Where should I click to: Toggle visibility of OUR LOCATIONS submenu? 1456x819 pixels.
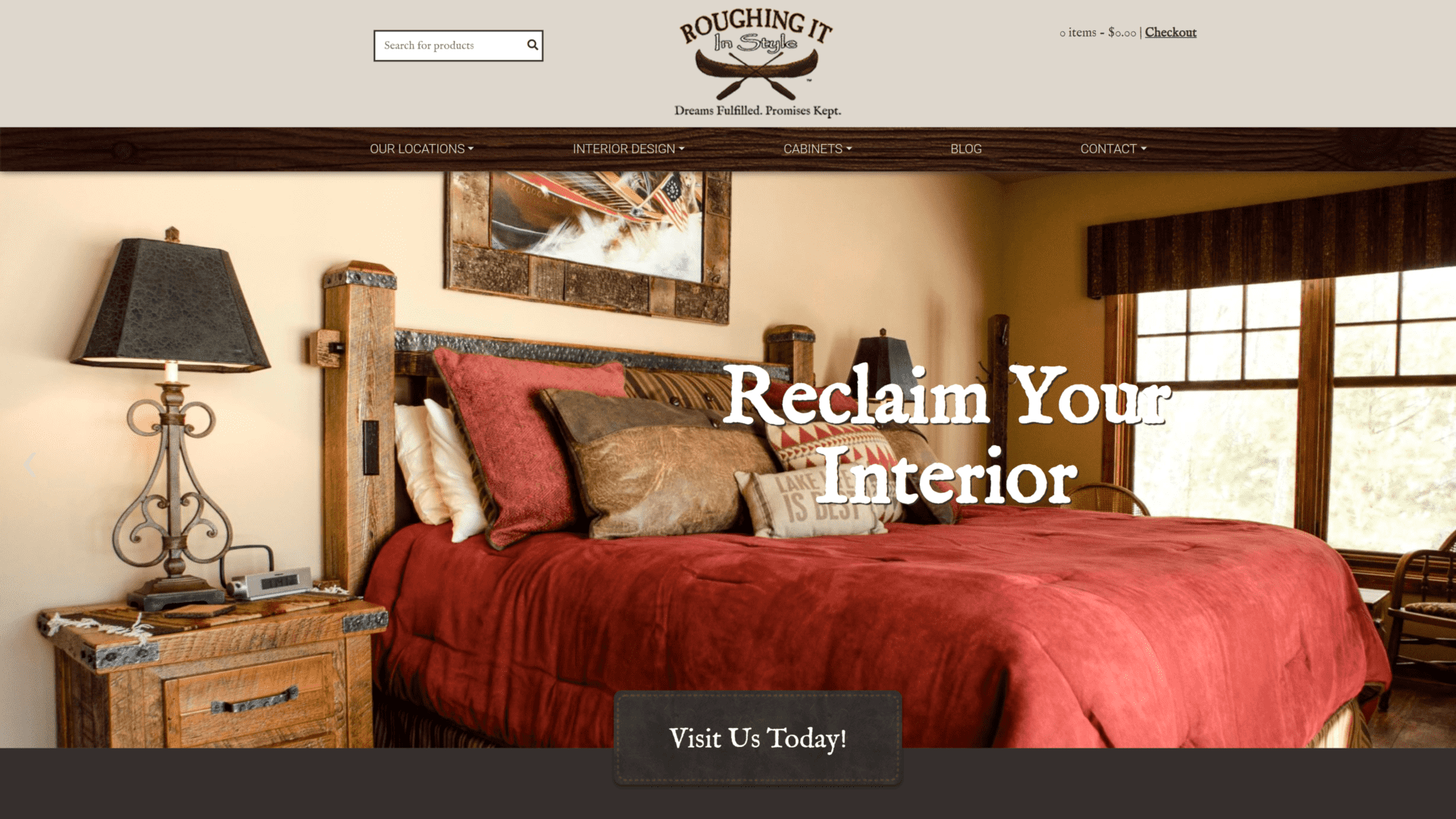click(x=421, y=148)
